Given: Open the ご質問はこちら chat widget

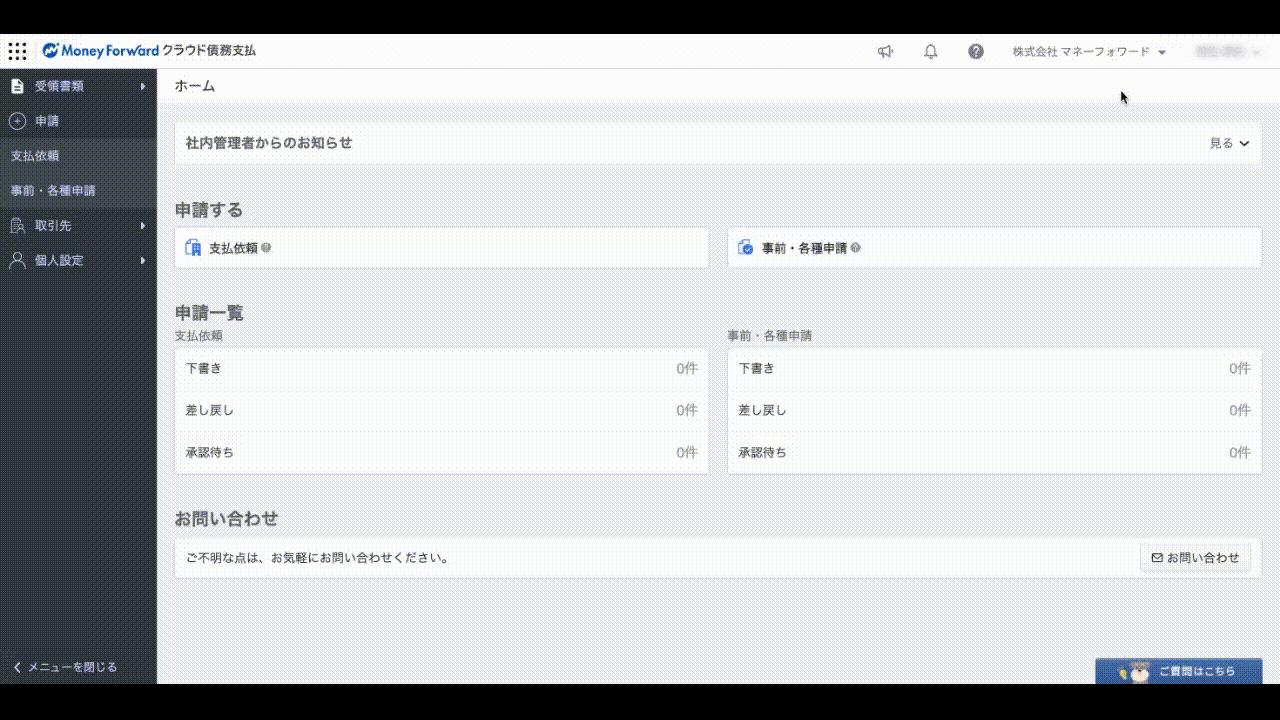Looking at the screenshot, I should pos(1178,671).
